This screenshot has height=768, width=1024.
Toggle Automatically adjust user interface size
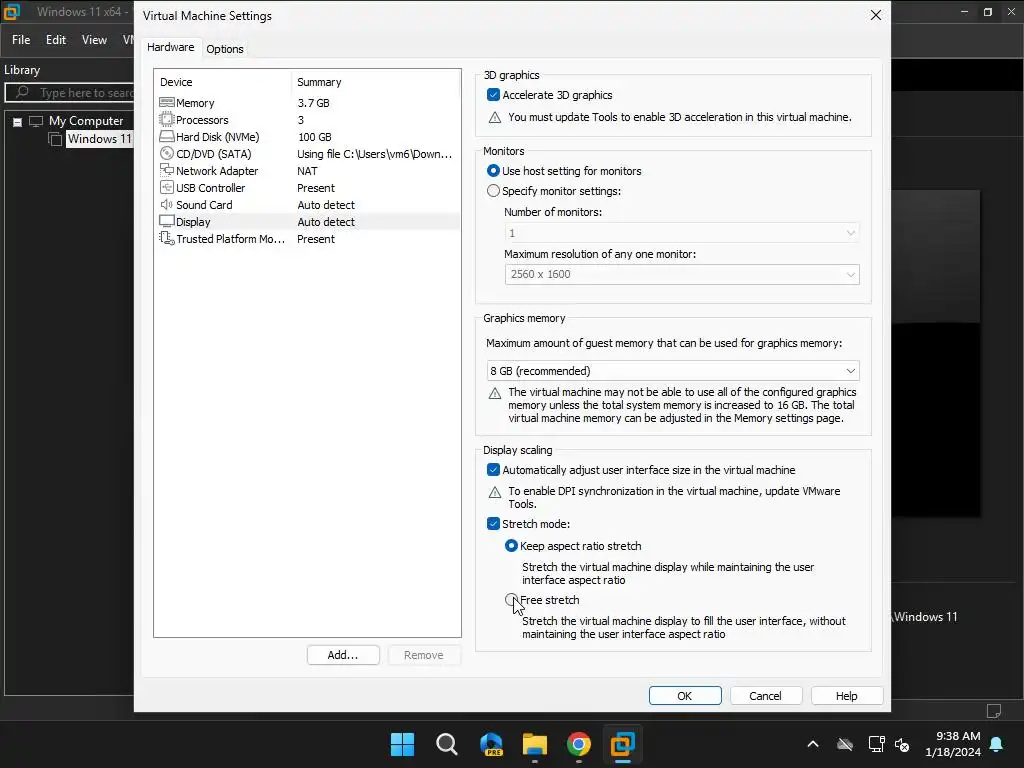pyautogui.click(x=494, y=470)
